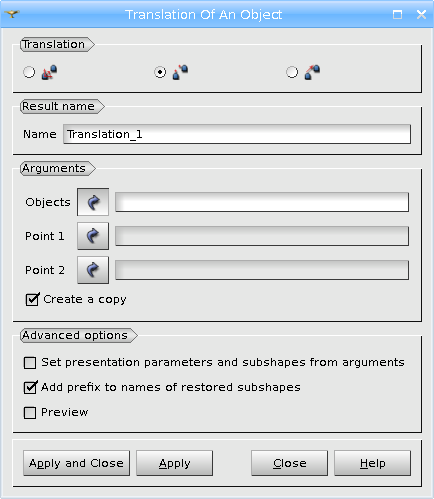This screenshot has height=499, width=434.
Task: Click the Close button at bottom
Action: [x=289, y=463]
